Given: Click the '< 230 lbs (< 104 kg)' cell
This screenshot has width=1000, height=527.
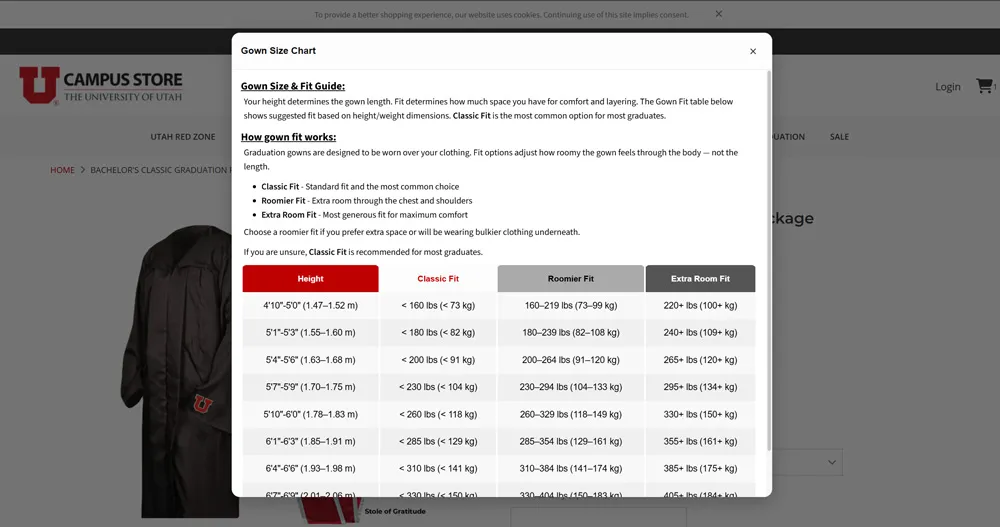Looking at the screenshot, I should pyautogui.click(x=438, y=387).
